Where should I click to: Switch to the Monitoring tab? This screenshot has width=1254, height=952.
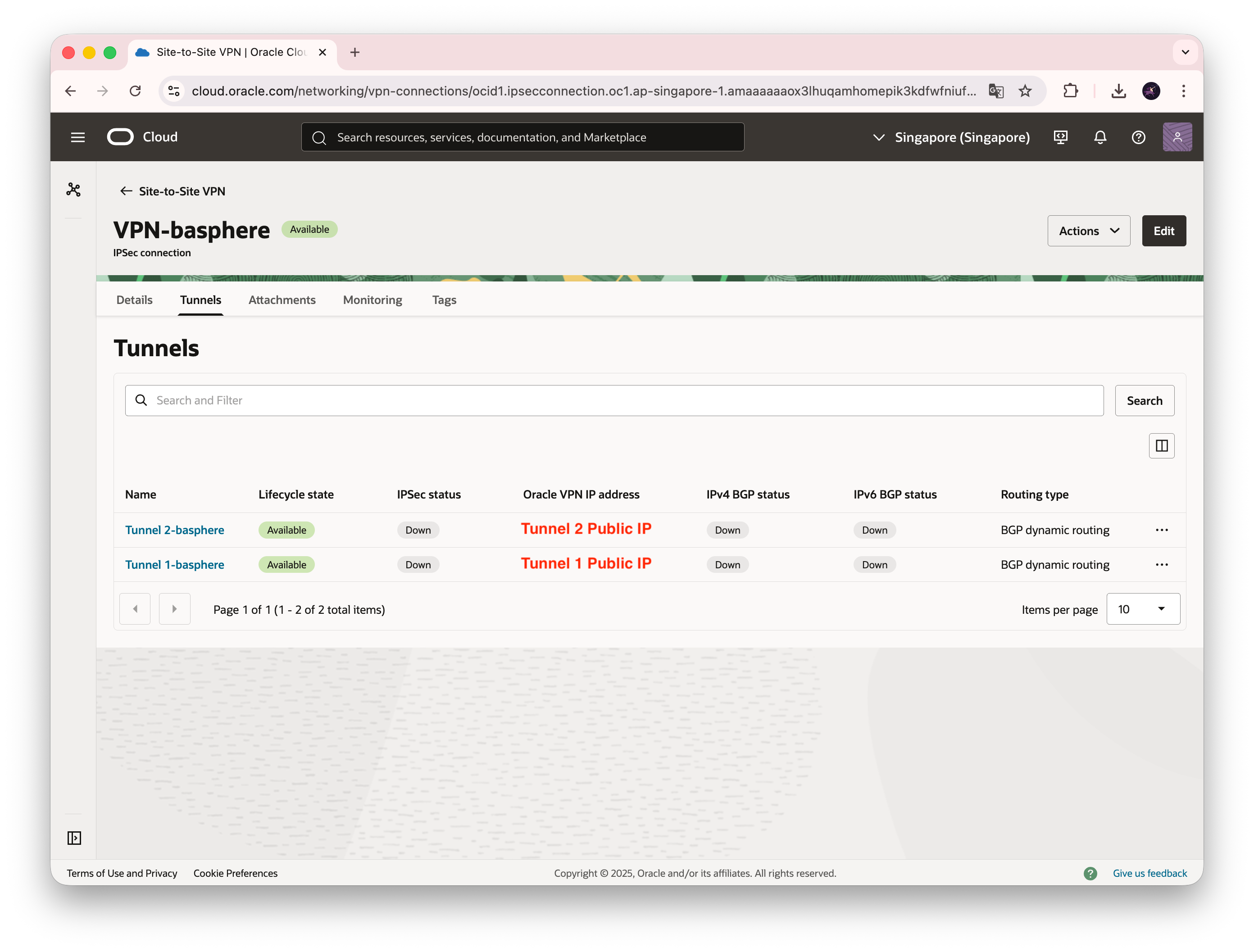[x=373, y=300]
